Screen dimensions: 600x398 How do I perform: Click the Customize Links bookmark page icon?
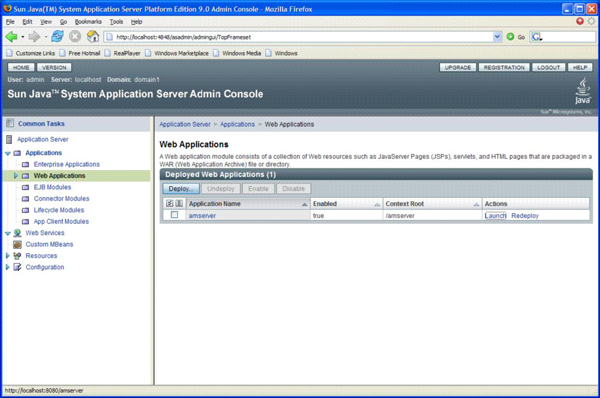tap(10, 53)
